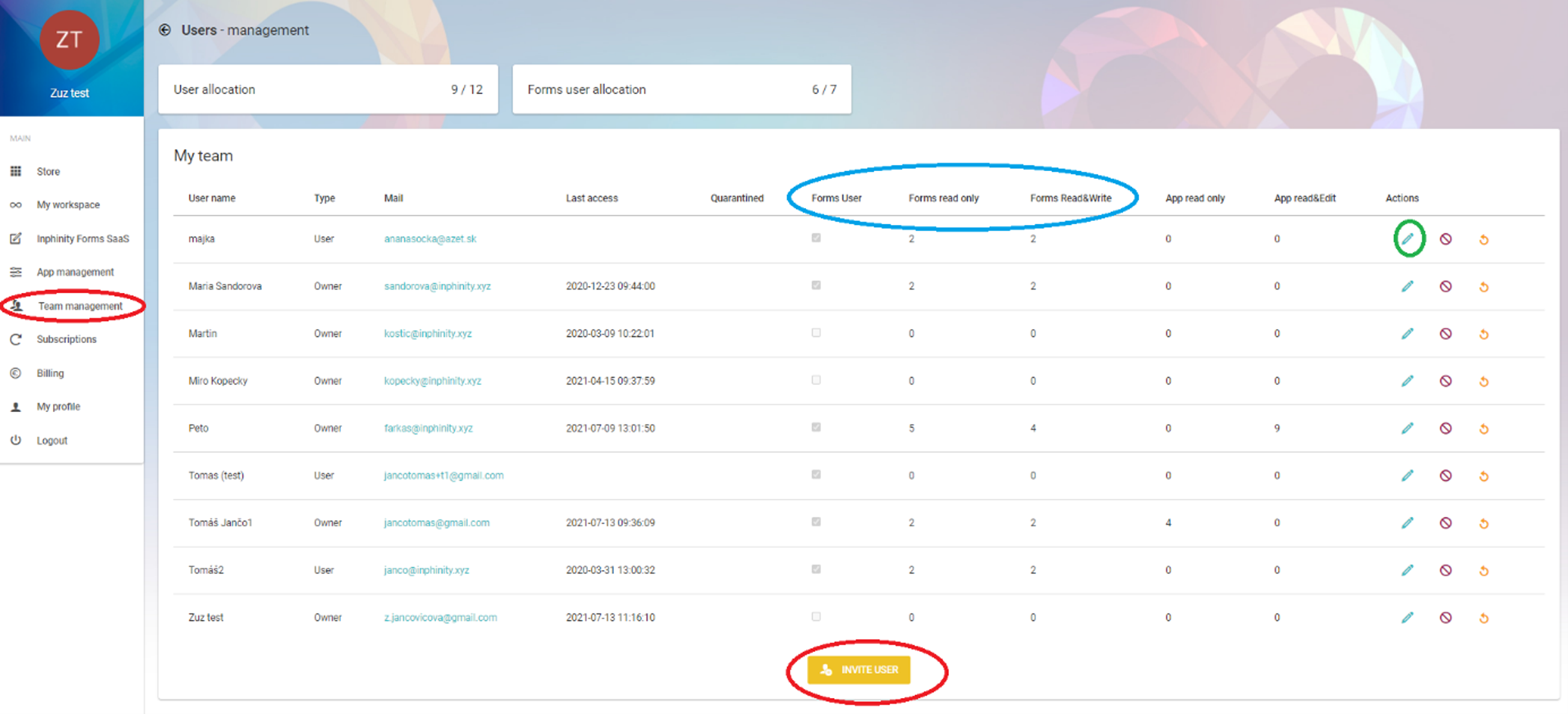Open Billing in the sidebar
1568x714 pixels.
[x=50, y=373]
